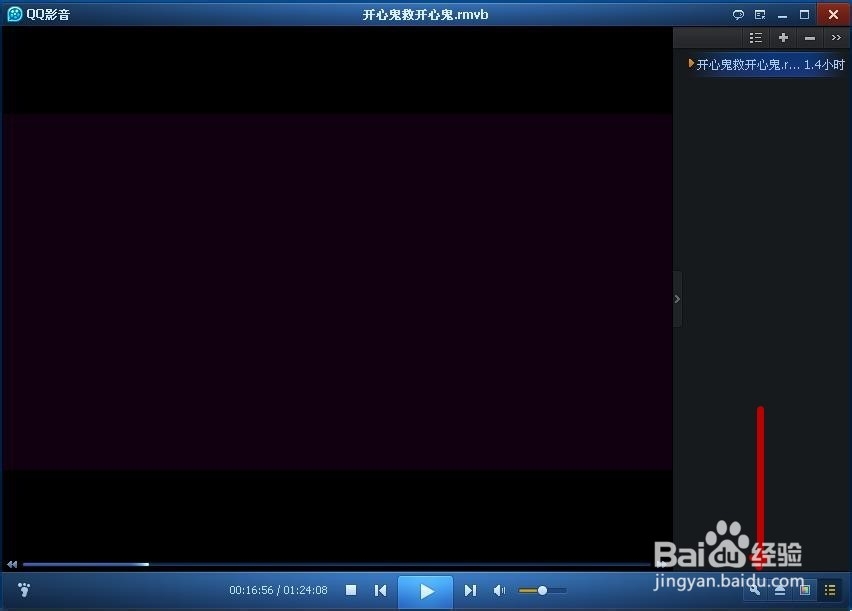Viewport: 852px width, 611px height.
Task: Open the QQ影音 main menu logo
Action: pyautogui.click(x=15, y=14)
